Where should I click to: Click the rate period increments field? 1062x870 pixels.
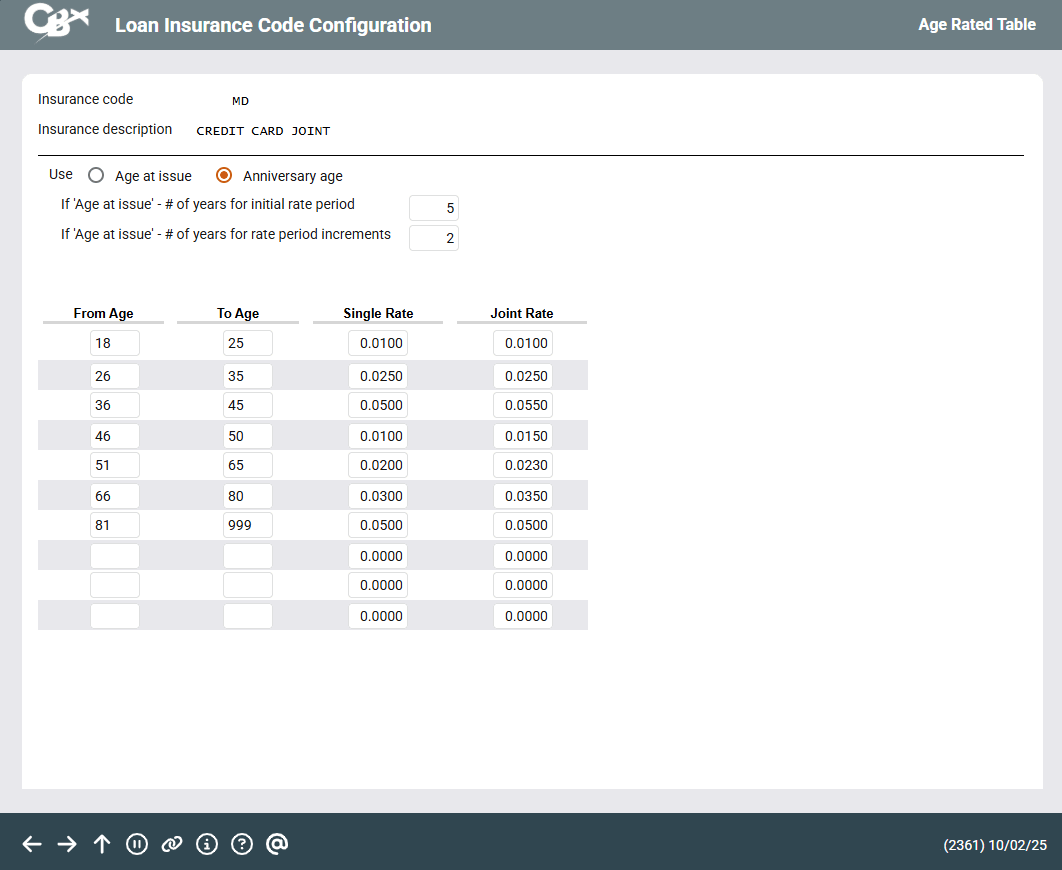[434, 238]
